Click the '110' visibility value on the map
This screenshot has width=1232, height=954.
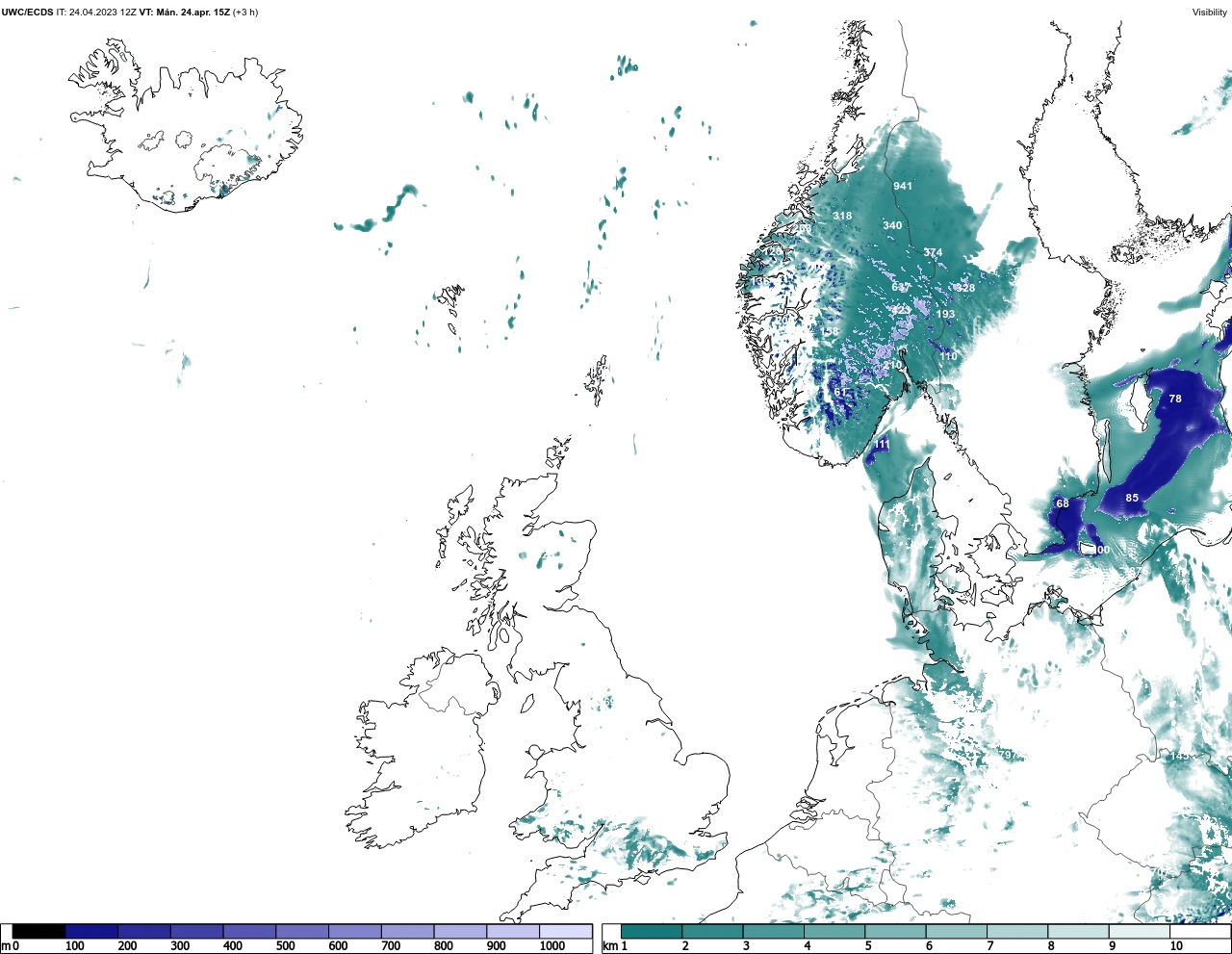(x=949, y=356)
